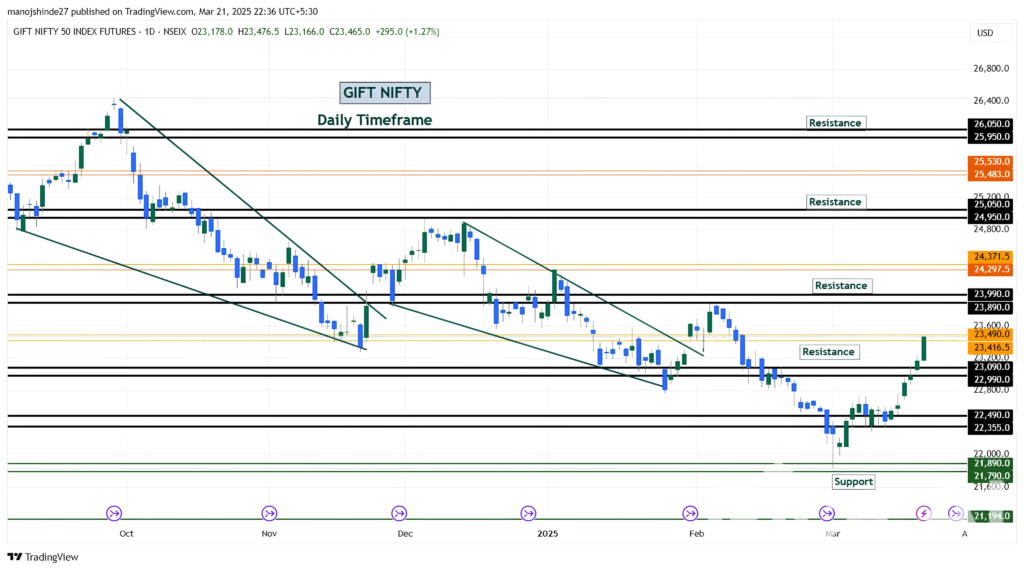Click the orange 24,297.5 price label

pyautogui.click(x=991, y=269)
